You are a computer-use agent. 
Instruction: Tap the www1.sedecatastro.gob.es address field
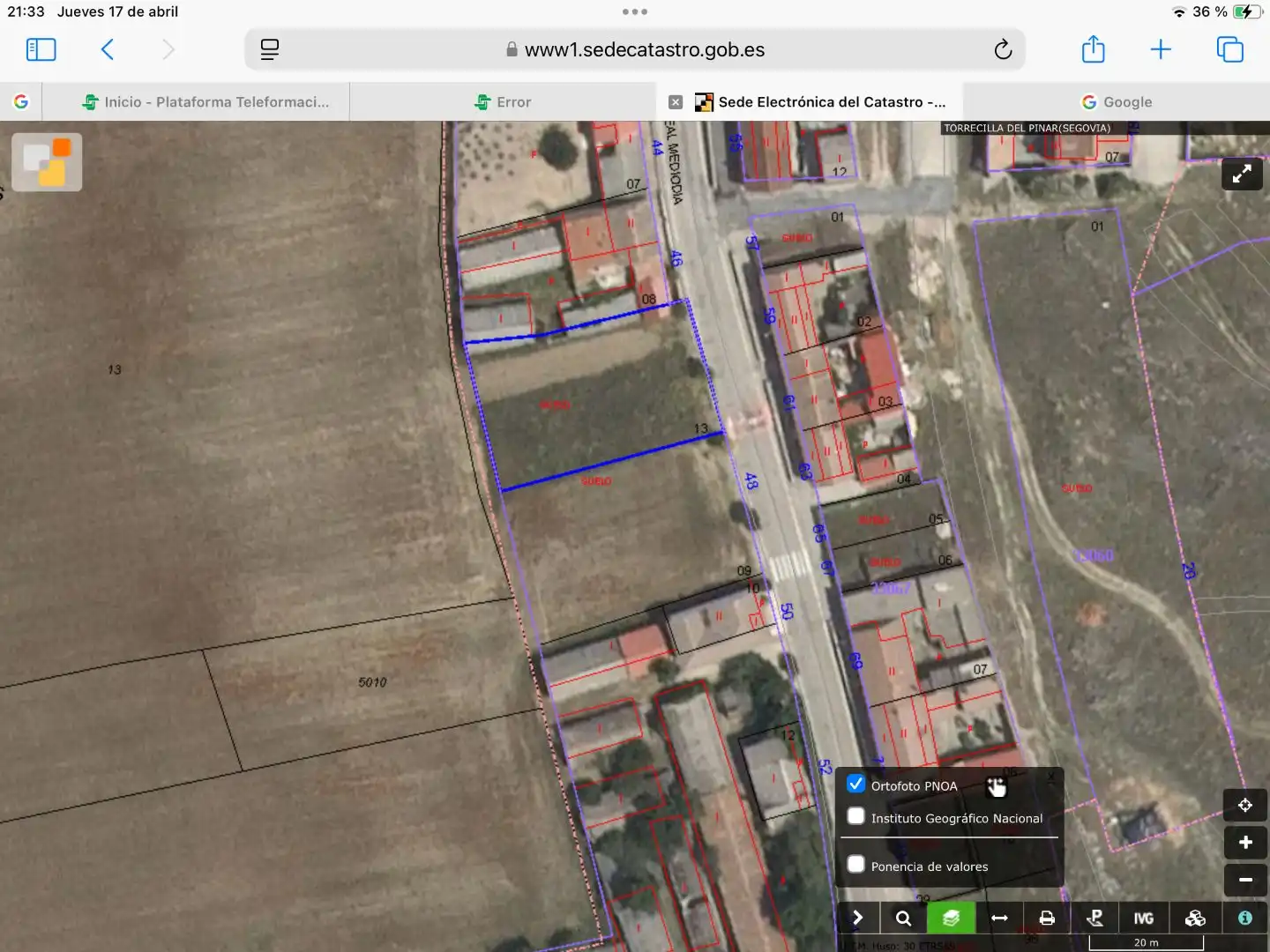click(x=635, y=49)
